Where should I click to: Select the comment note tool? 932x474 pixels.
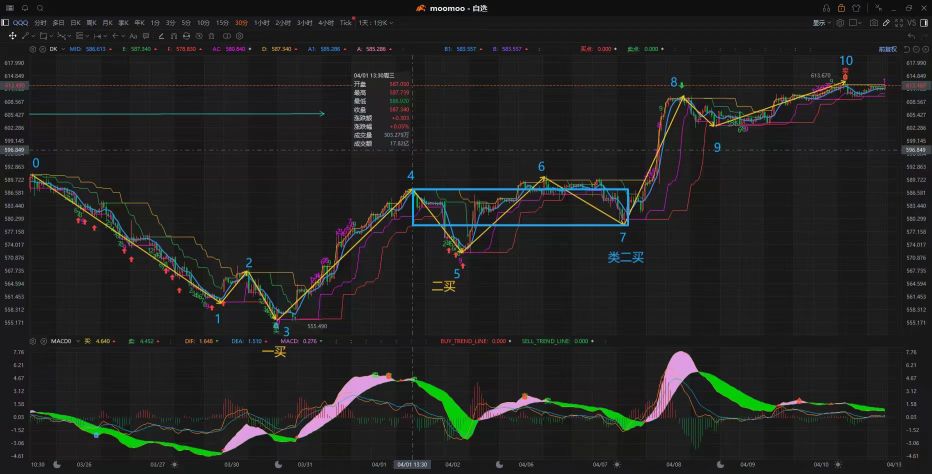tap(146, 36)
